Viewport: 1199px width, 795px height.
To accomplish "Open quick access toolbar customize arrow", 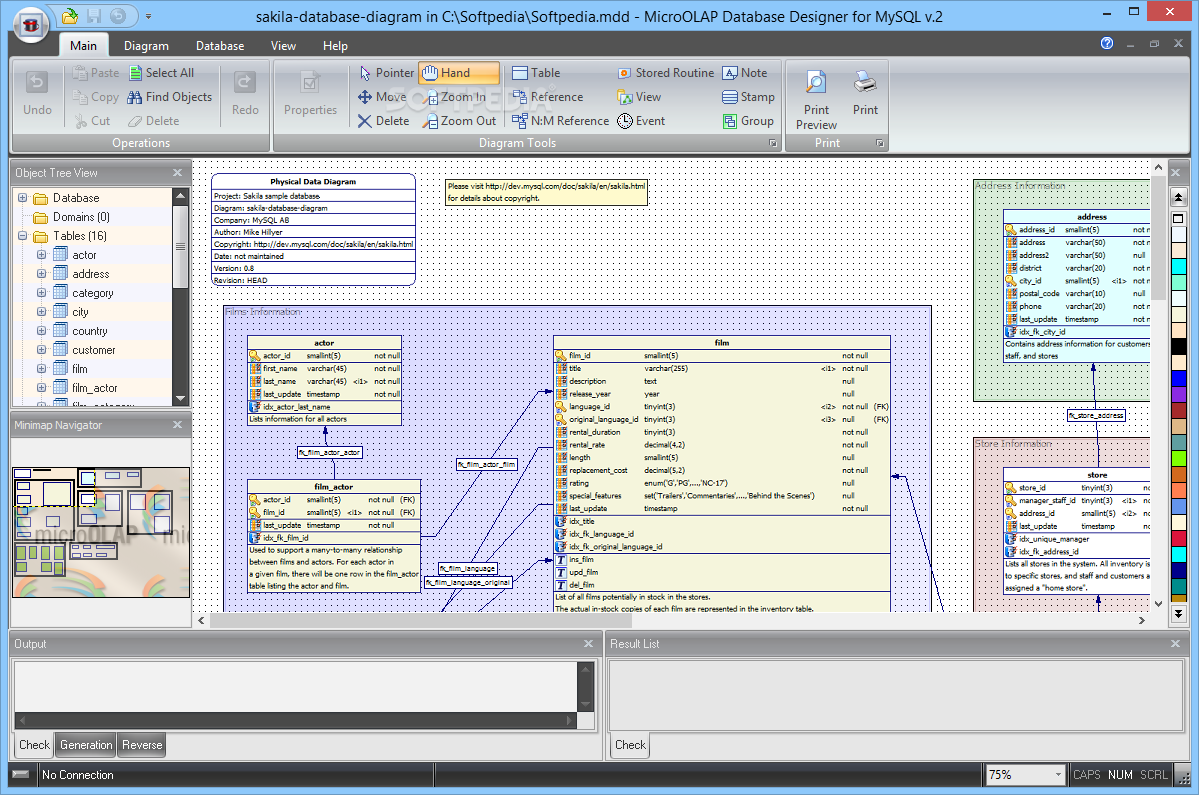I will 148,16.
